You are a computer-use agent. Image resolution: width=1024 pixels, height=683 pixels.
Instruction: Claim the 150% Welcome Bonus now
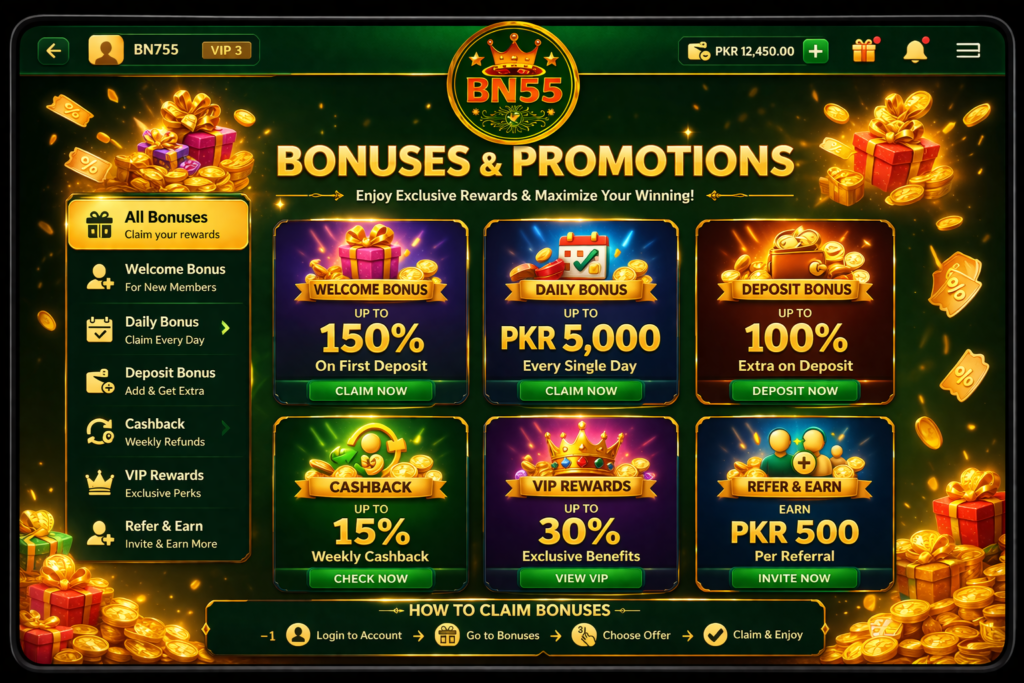(371, 390)
